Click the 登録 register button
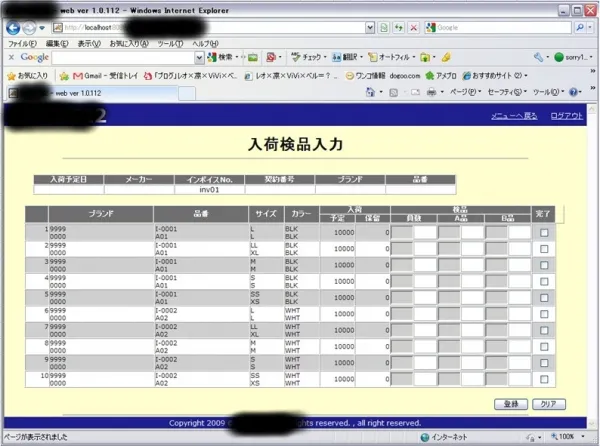This screenshot has height=446, width=600. pyautogui.click(x=511, y=404)
